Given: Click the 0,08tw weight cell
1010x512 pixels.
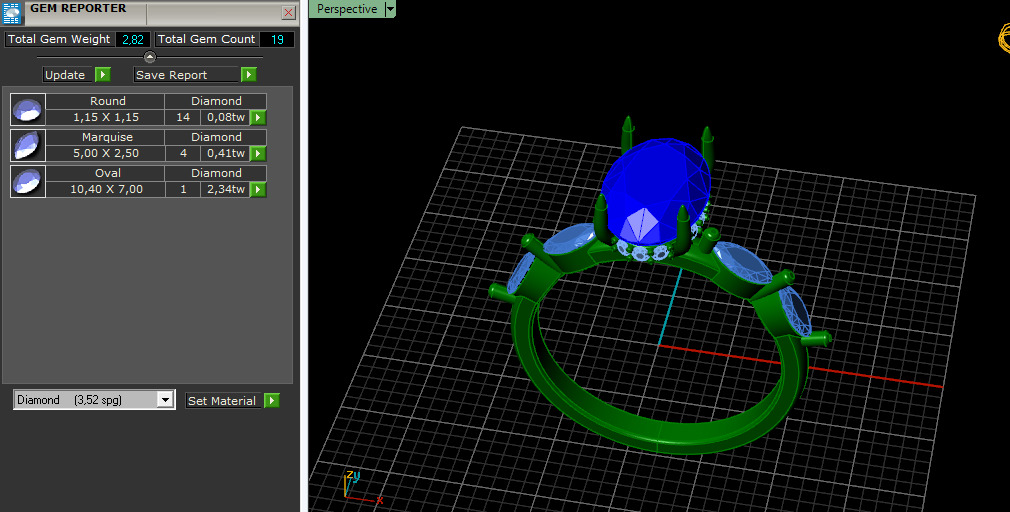Looking at the screenshot, I should (x=225, y=117).
